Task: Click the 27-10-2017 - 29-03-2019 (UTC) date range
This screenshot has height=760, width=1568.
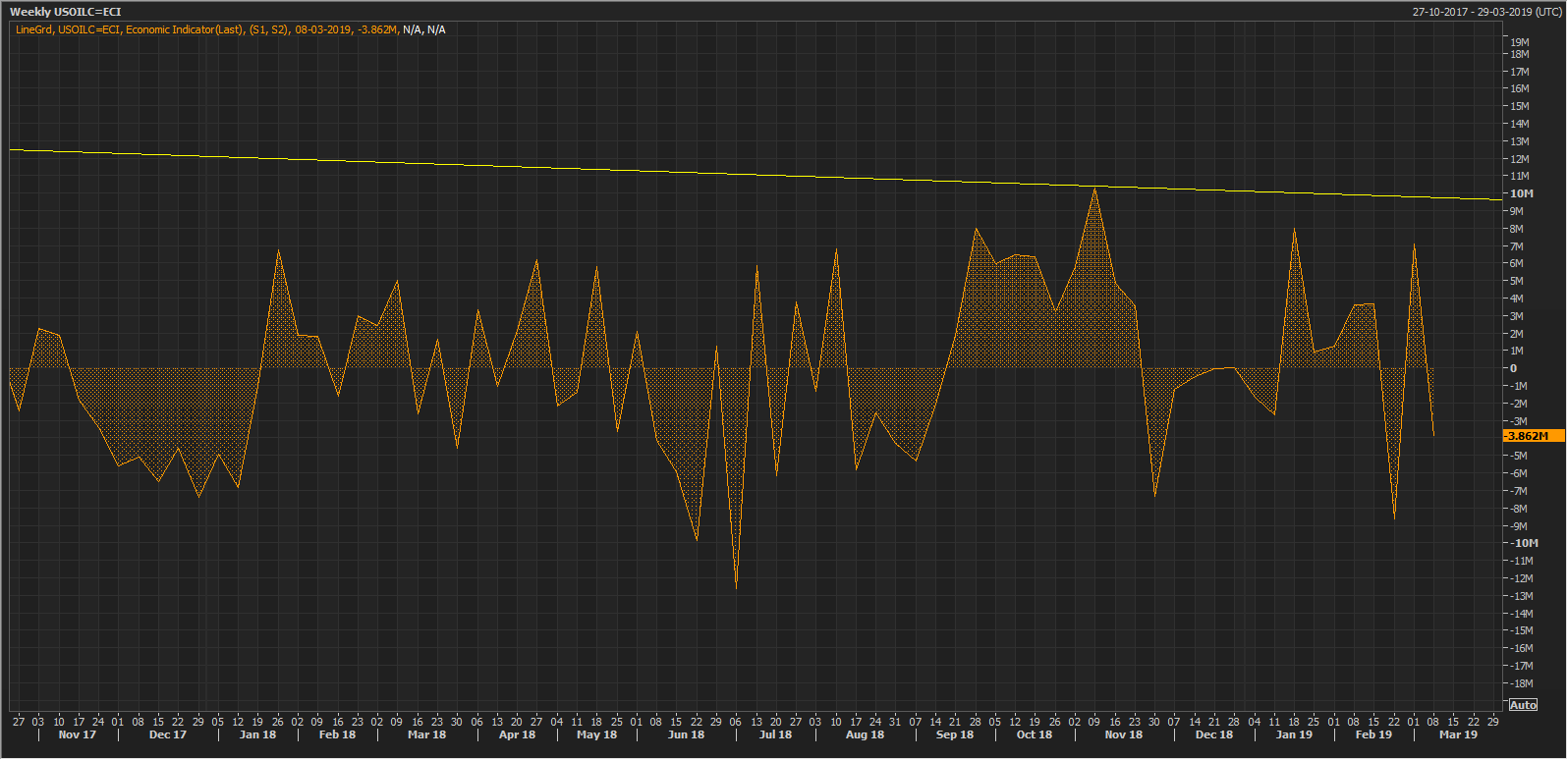Action: point(1486,12)
